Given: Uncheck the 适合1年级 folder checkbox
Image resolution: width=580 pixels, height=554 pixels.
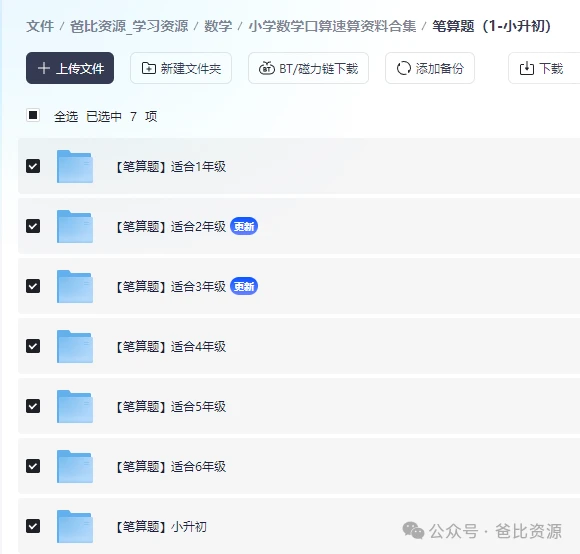Looking at the screenshot, I should click(x=33, y=166).
